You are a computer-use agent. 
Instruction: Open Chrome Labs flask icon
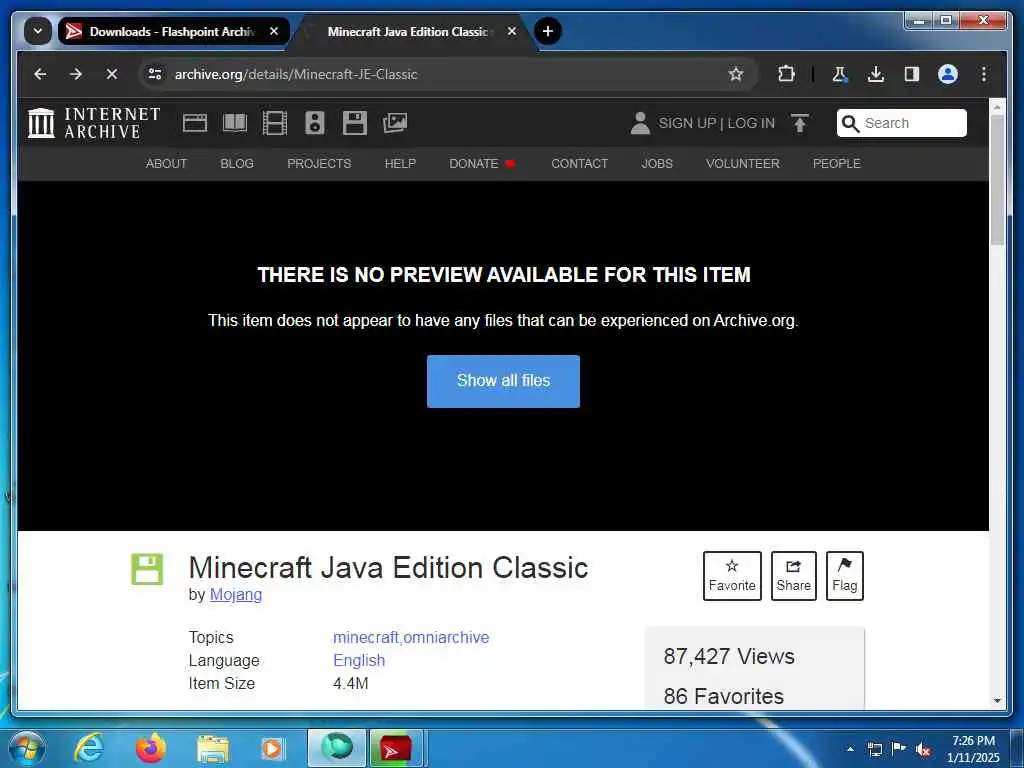coord(840,74)
